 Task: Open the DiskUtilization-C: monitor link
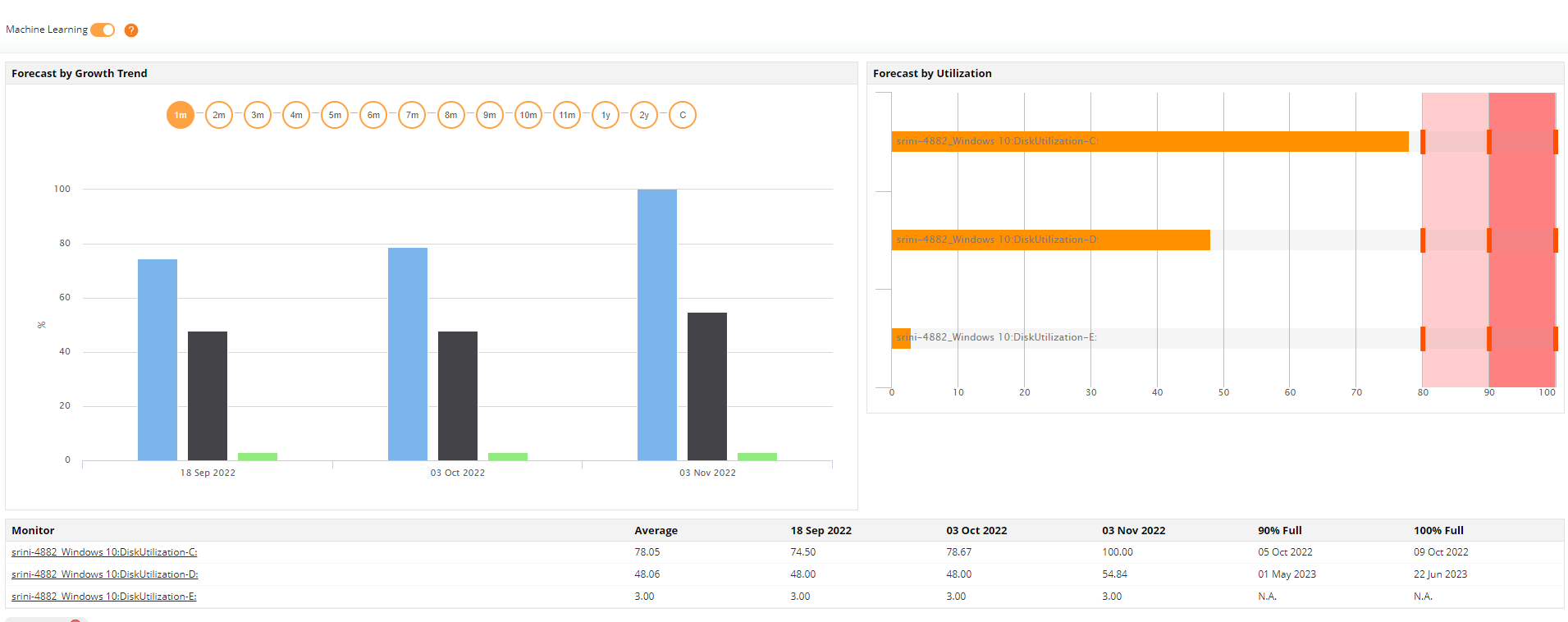104,552
